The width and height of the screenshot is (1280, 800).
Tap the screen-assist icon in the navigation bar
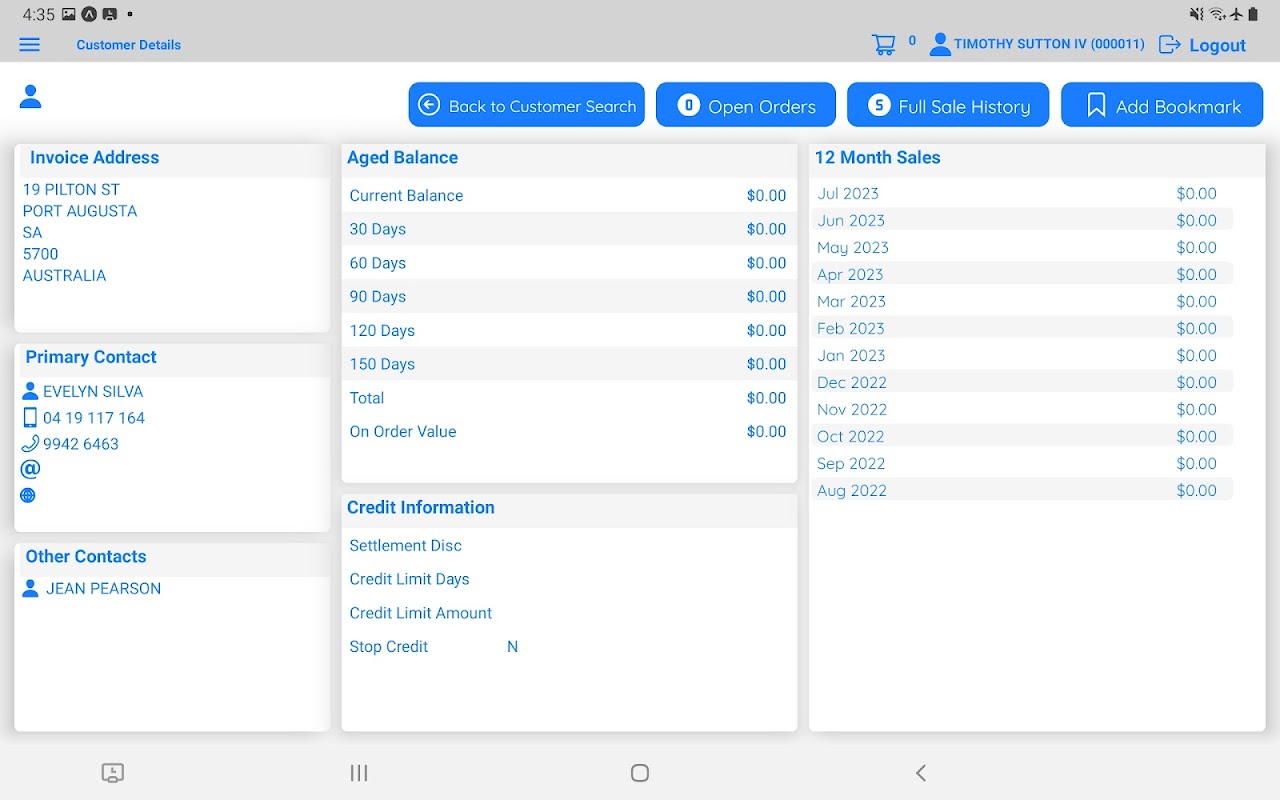pyautogui.click(x=113, y=772)
